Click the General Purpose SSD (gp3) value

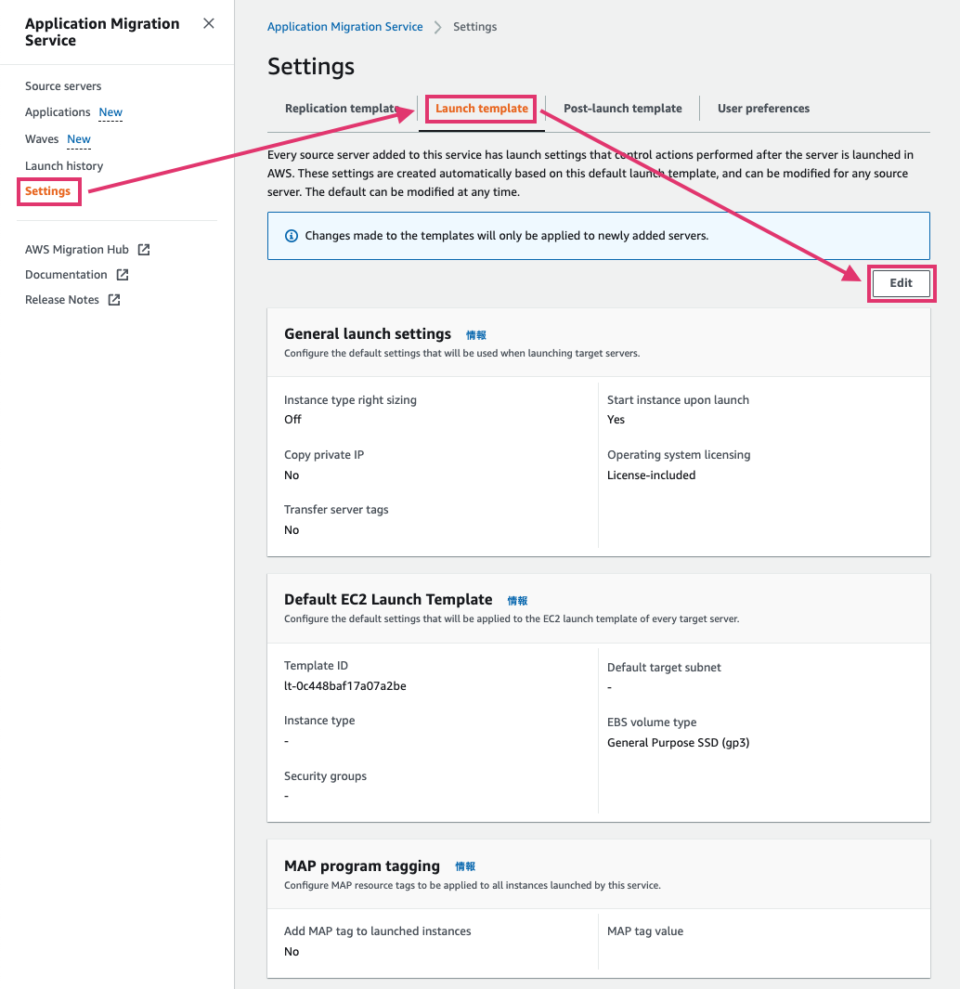[x=678, y=743]
